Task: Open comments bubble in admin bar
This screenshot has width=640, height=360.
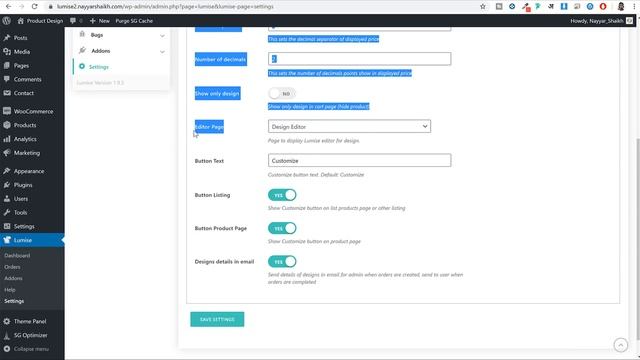Action: [x=76, y=20]
